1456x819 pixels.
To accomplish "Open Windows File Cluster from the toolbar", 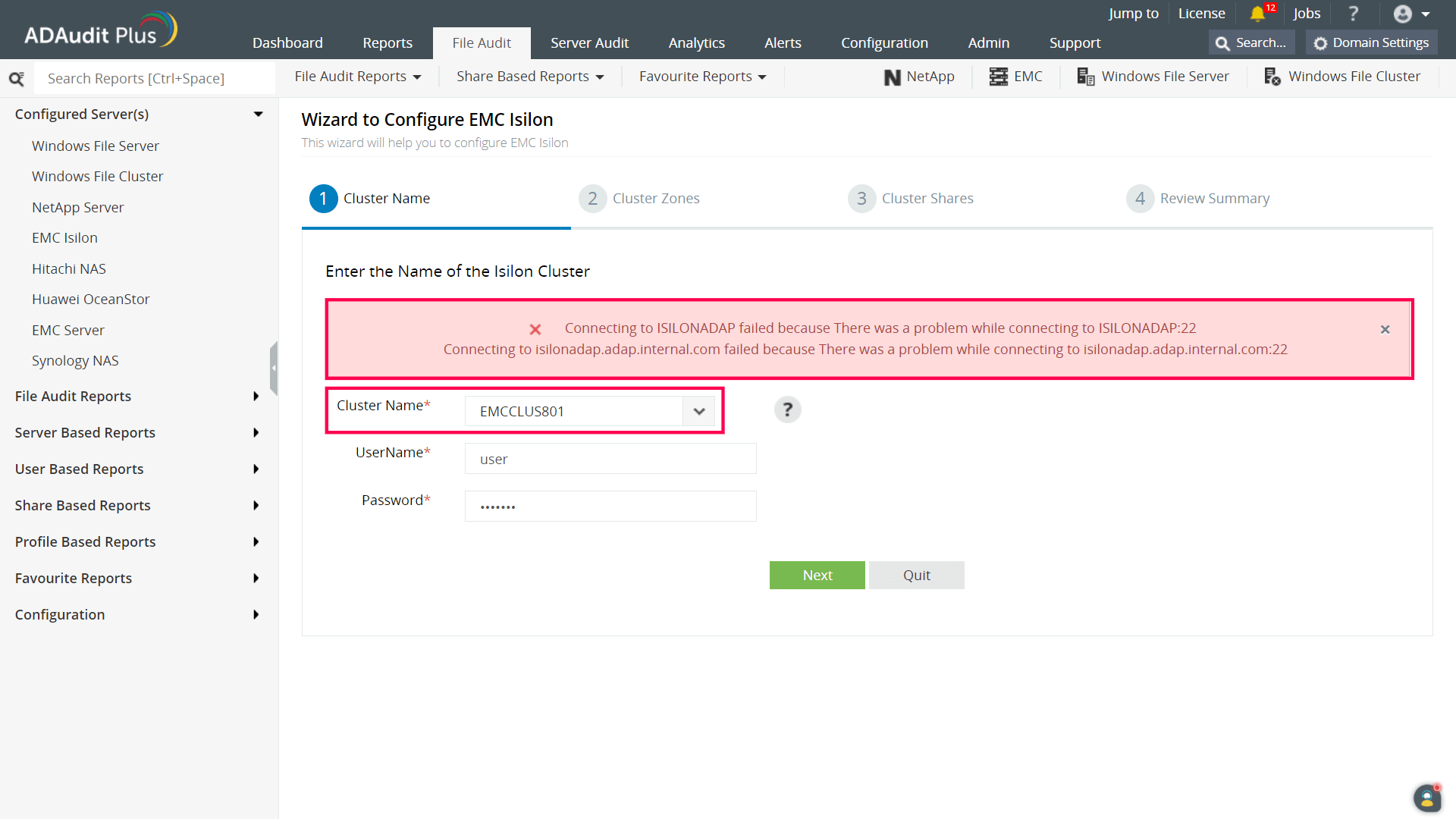I will [x=1342, y=77].
